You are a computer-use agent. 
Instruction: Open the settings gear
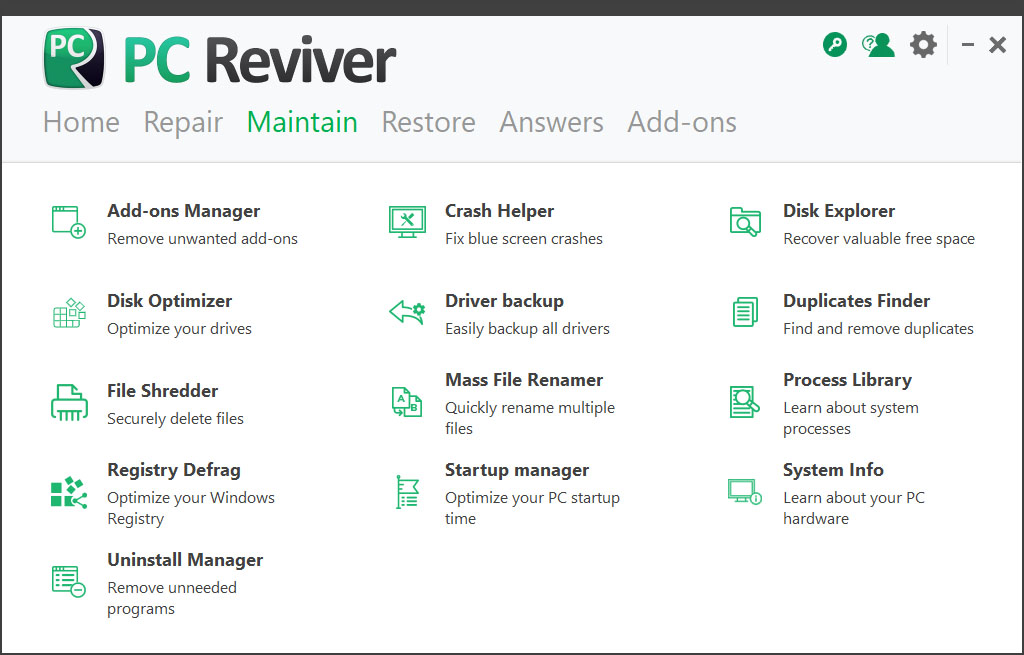pos(922,44)
